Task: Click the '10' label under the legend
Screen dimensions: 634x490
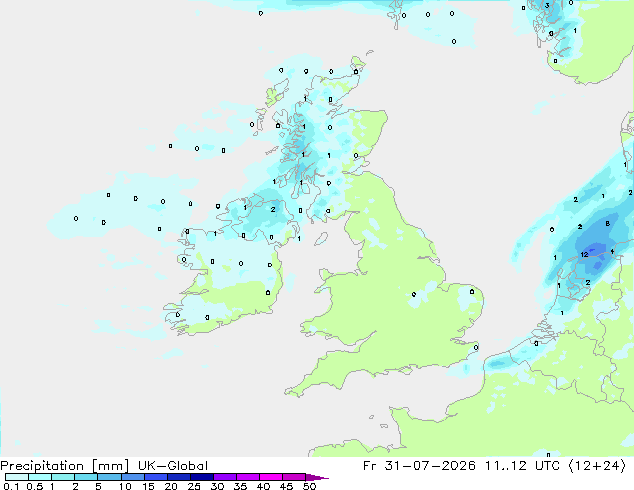Action: pyautogui.click(x=125, y=486)
